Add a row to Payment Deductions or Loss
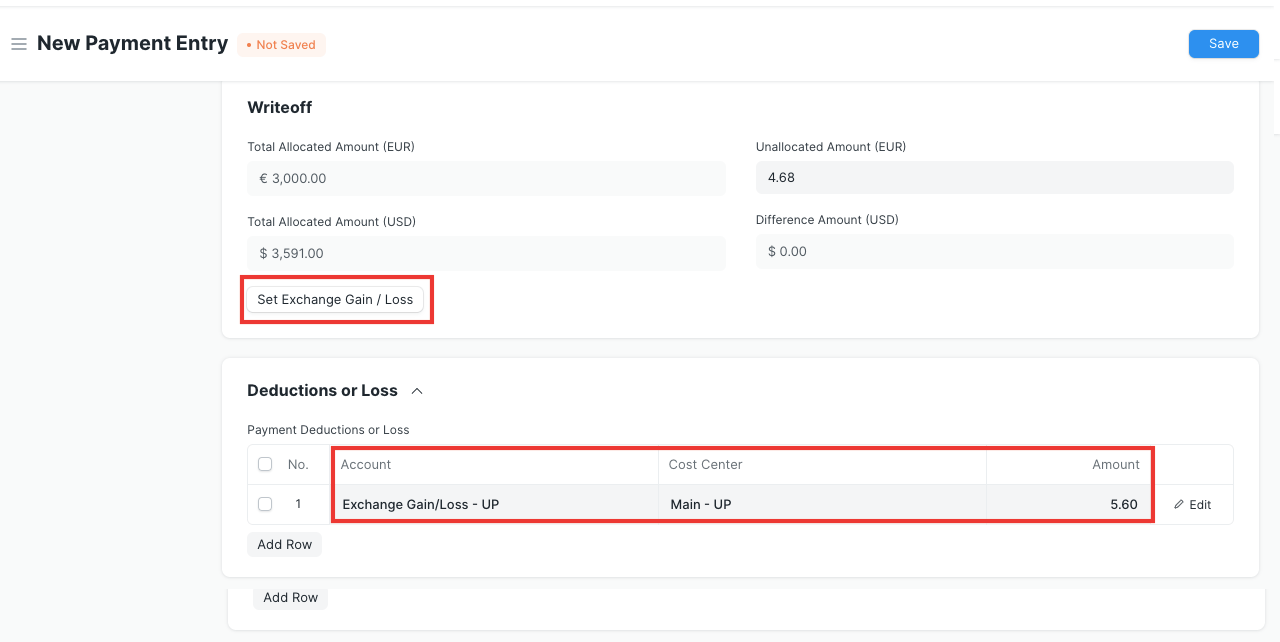 pos(284,544)
